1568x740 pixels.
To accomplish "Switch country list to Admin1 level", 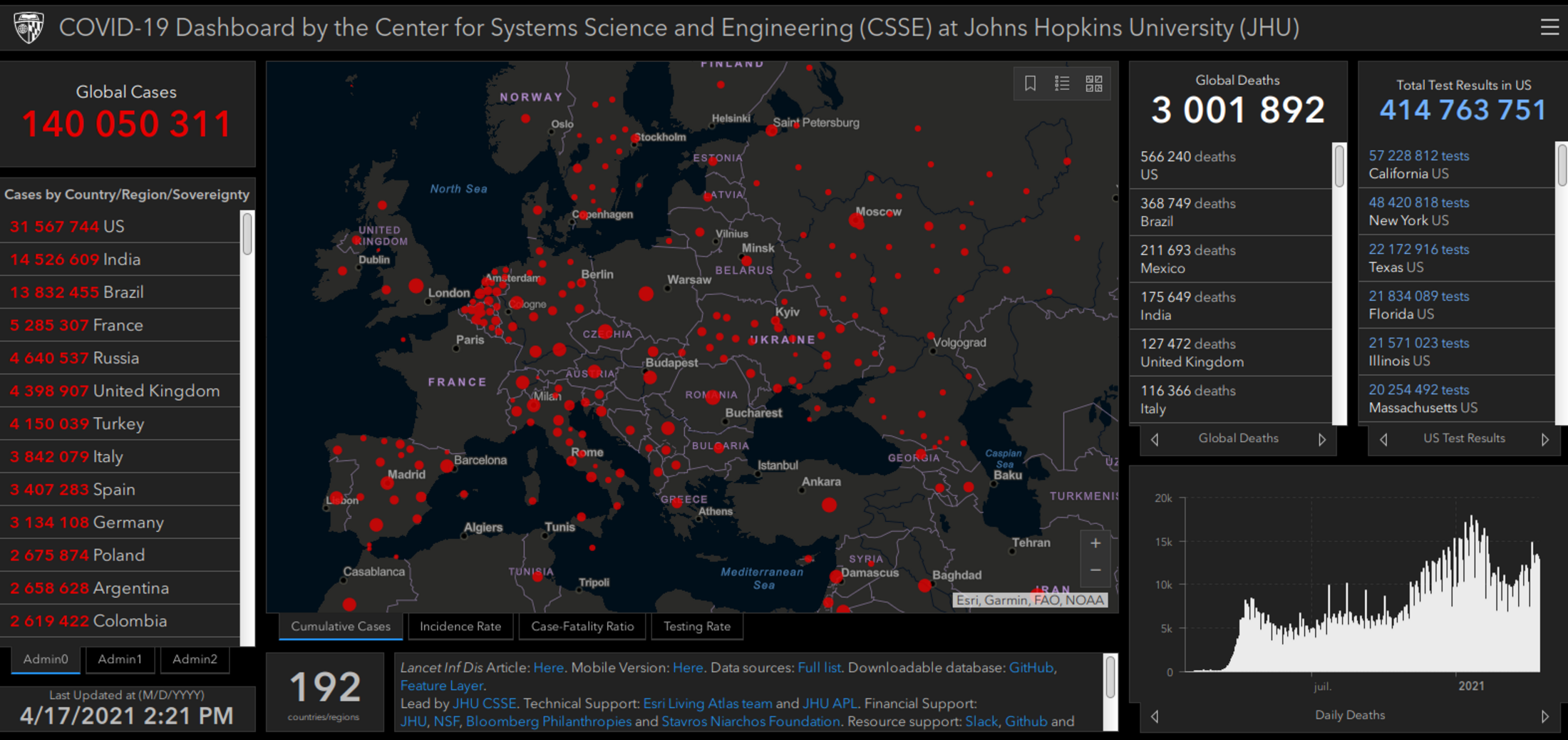I will [120, 659].
